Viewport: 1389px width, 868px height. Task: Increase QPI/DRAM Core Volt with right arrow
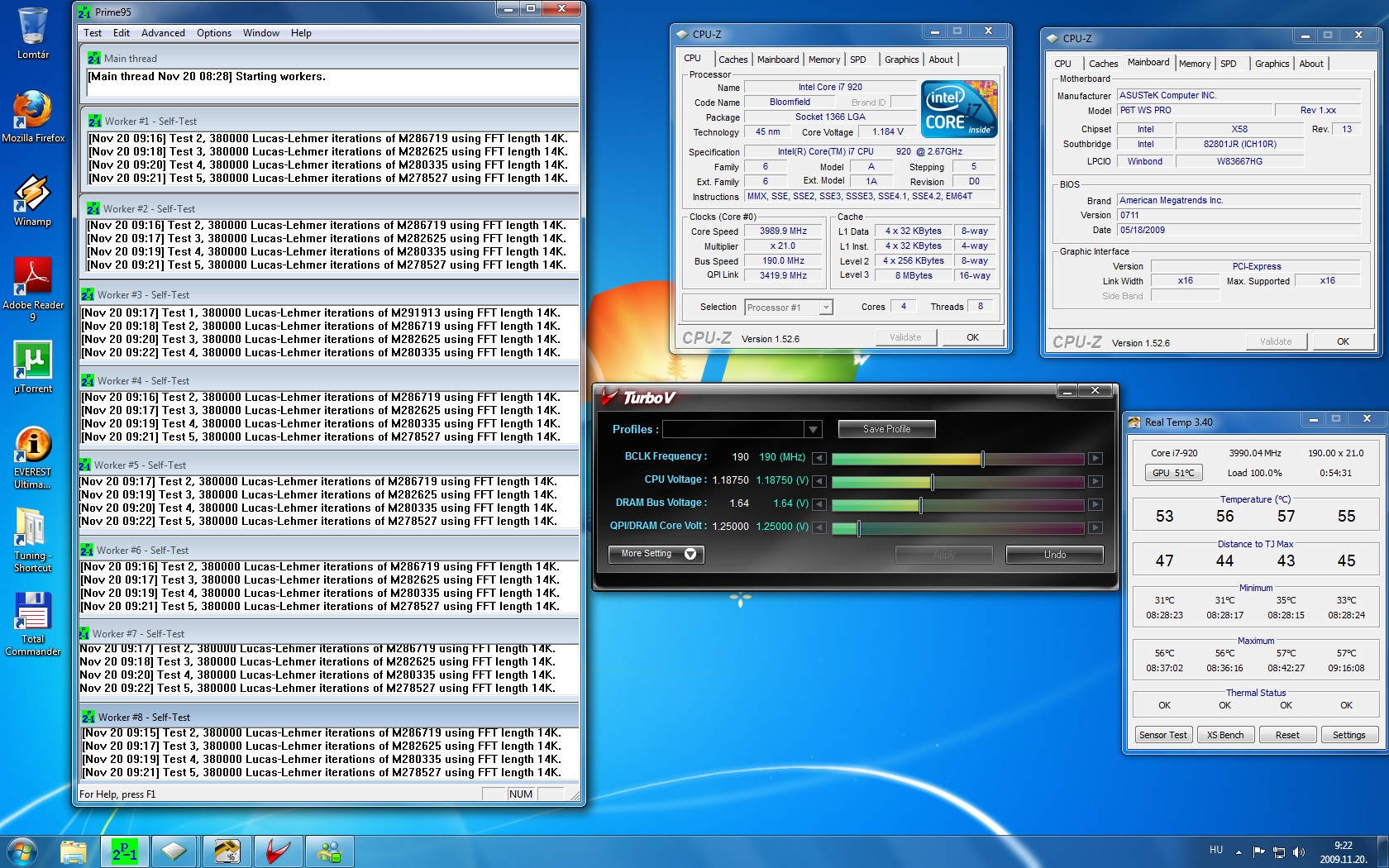coord(1095,527)
